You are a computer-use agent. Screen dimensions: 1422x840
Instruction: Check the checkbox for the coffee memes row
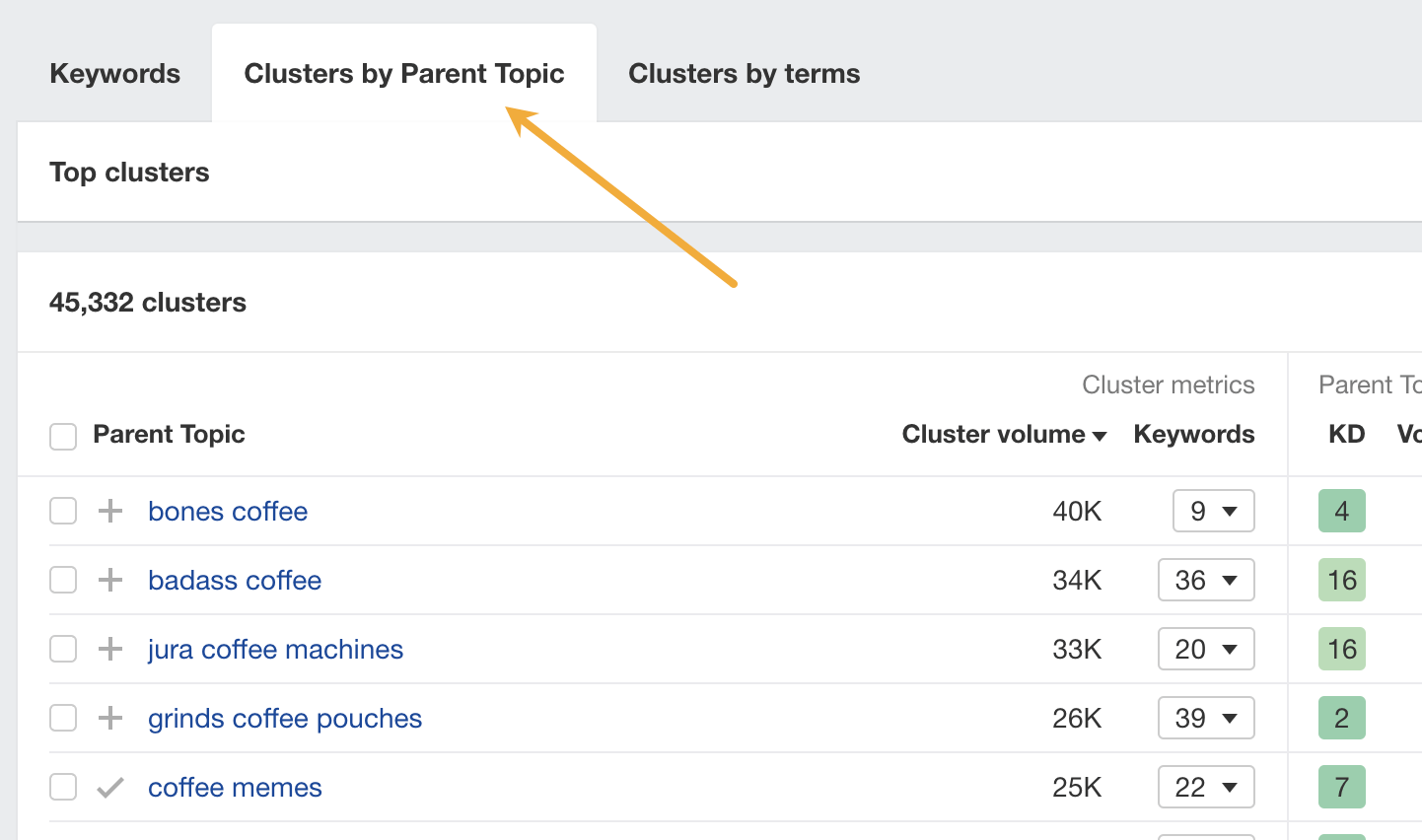click(62, 787)
